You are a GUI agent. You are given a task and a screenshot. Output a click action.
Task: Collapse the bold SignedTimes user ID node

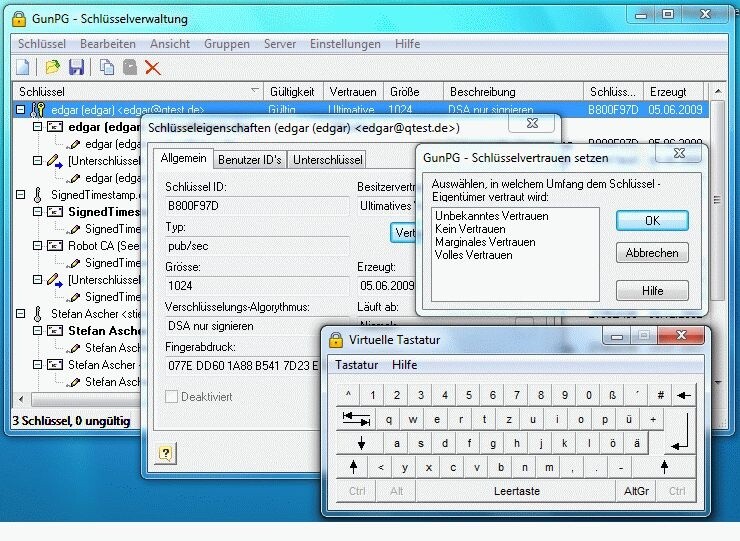pos(37,211)
